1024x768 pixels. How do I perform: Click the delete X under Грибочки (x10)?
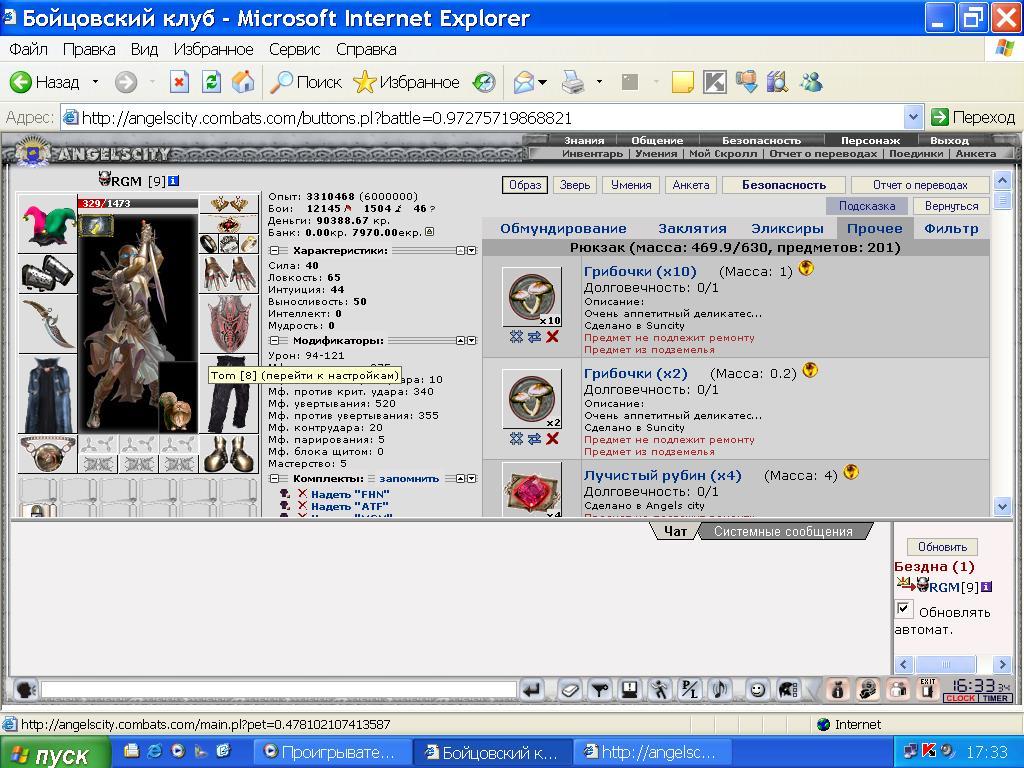pos(552,336)
